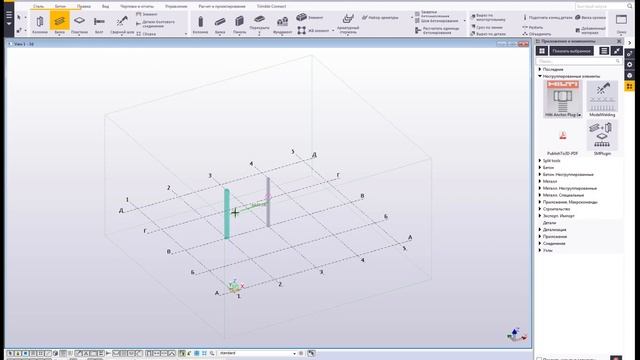The width and height of the screenshot is (640, 360).
Task: Open the Управление ribbon tab
Action: tap(176, 7)
